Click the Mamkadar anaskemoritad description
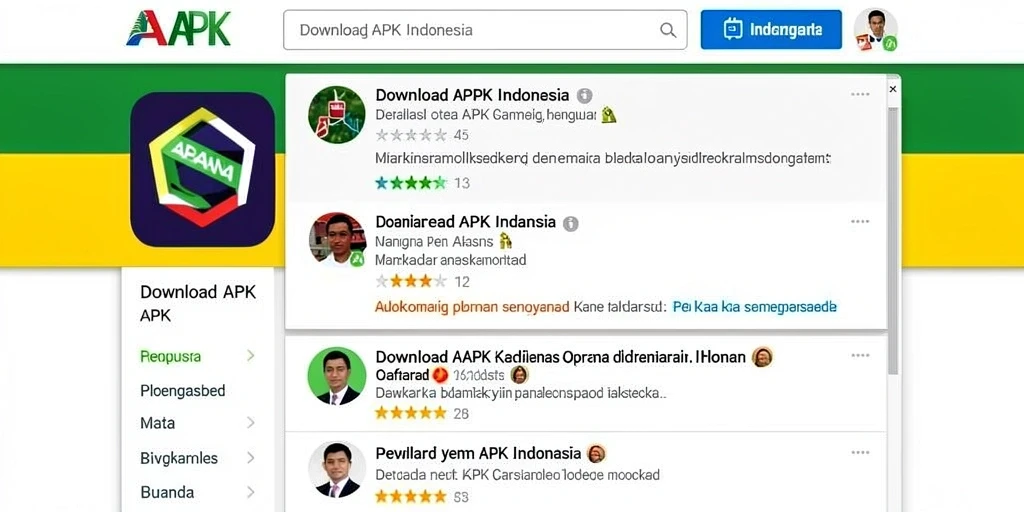This screenshot has width=1024, height=512. click(451, 260)
